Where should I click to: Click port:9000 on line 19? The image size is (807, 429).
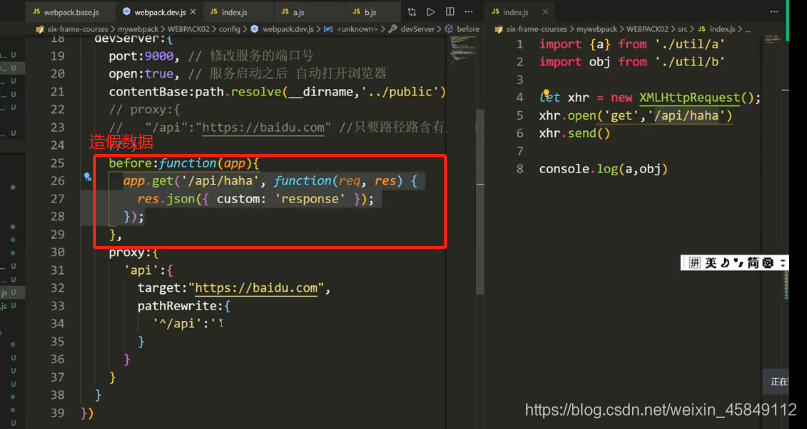(x=141, y=56)
